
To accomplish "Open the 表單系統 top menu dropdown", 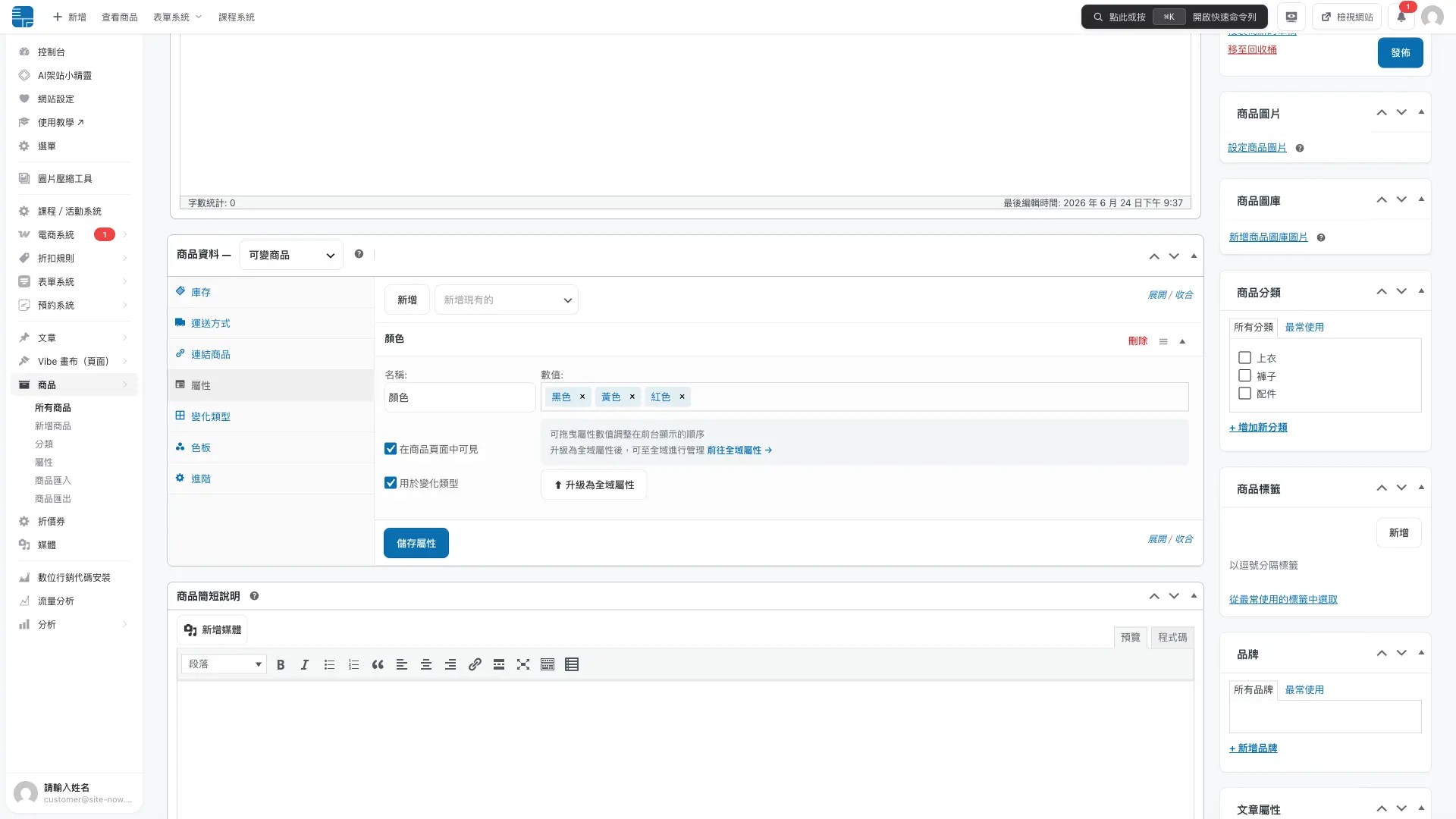I will point(177,17).
